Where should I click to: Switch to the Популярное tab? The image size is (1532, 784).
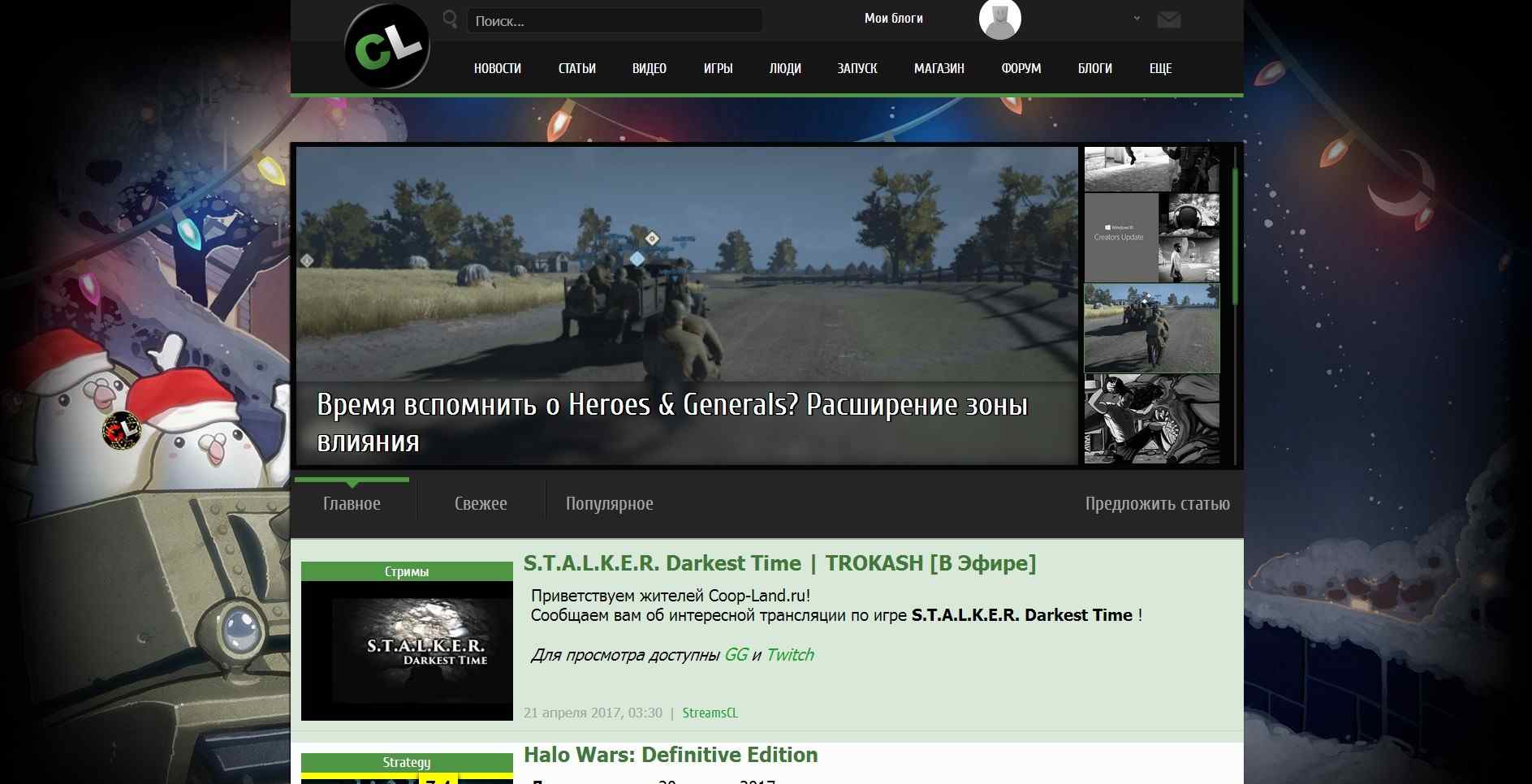point(610,504)
